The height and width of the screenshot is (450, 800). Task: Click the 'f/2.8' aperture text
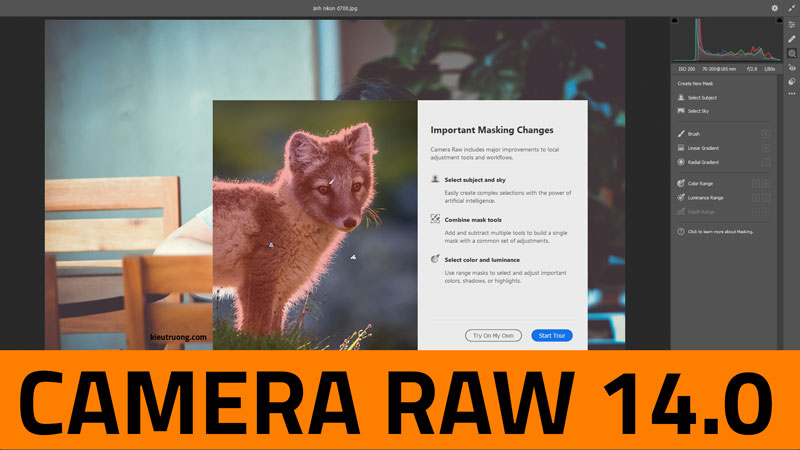coord(752,69)
